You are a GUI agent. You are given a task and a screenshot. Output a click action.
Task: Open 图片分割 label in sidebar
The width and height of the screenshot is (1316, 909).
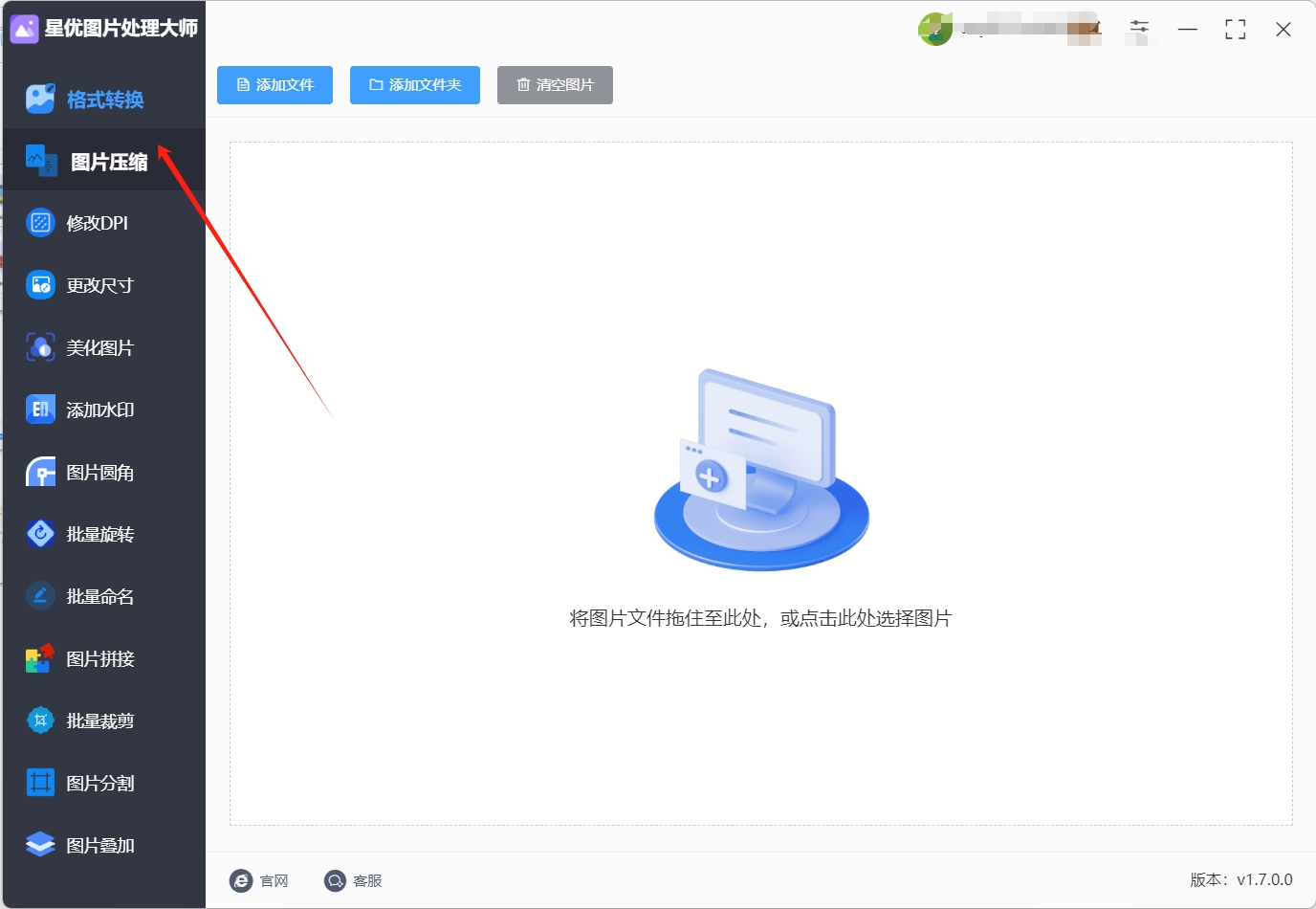99,783
